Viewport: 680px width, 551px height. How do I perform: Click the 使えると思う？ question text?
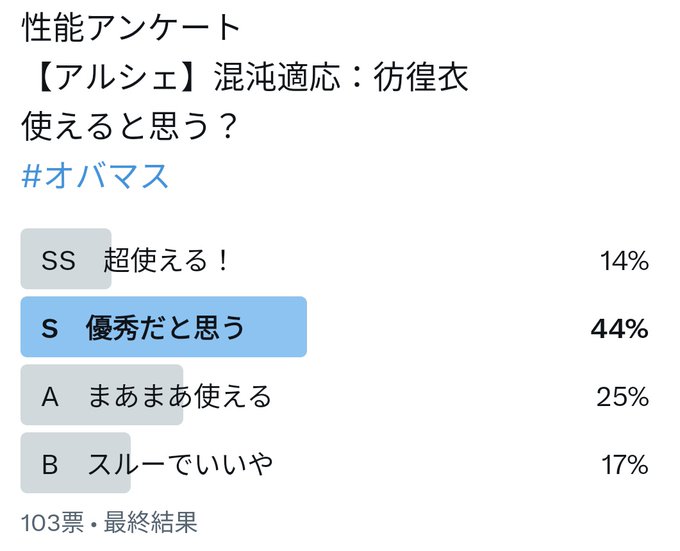point(130,127)
